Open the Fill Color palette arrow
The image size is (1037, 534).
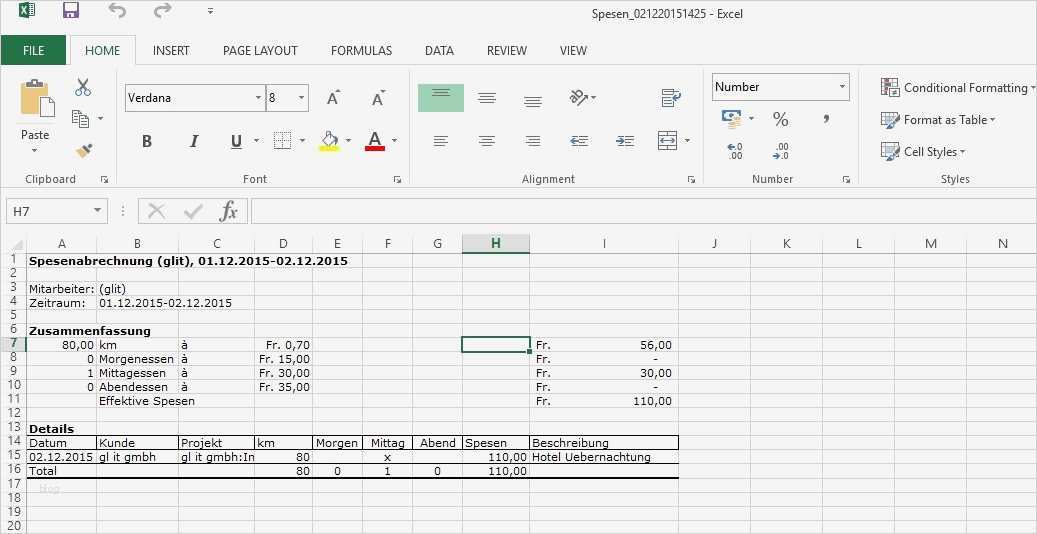click(349, 141)
